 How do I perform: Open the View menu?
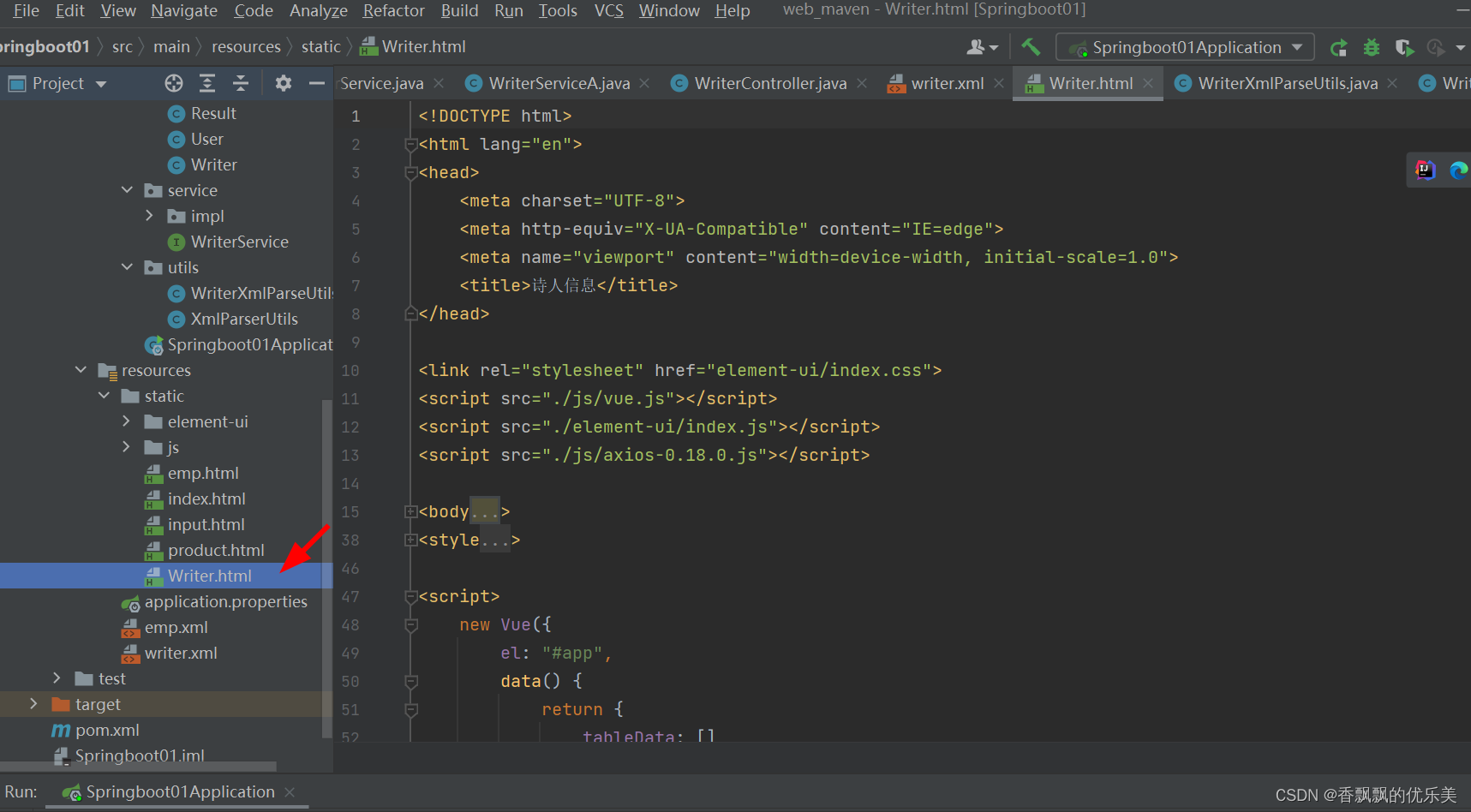117,10
